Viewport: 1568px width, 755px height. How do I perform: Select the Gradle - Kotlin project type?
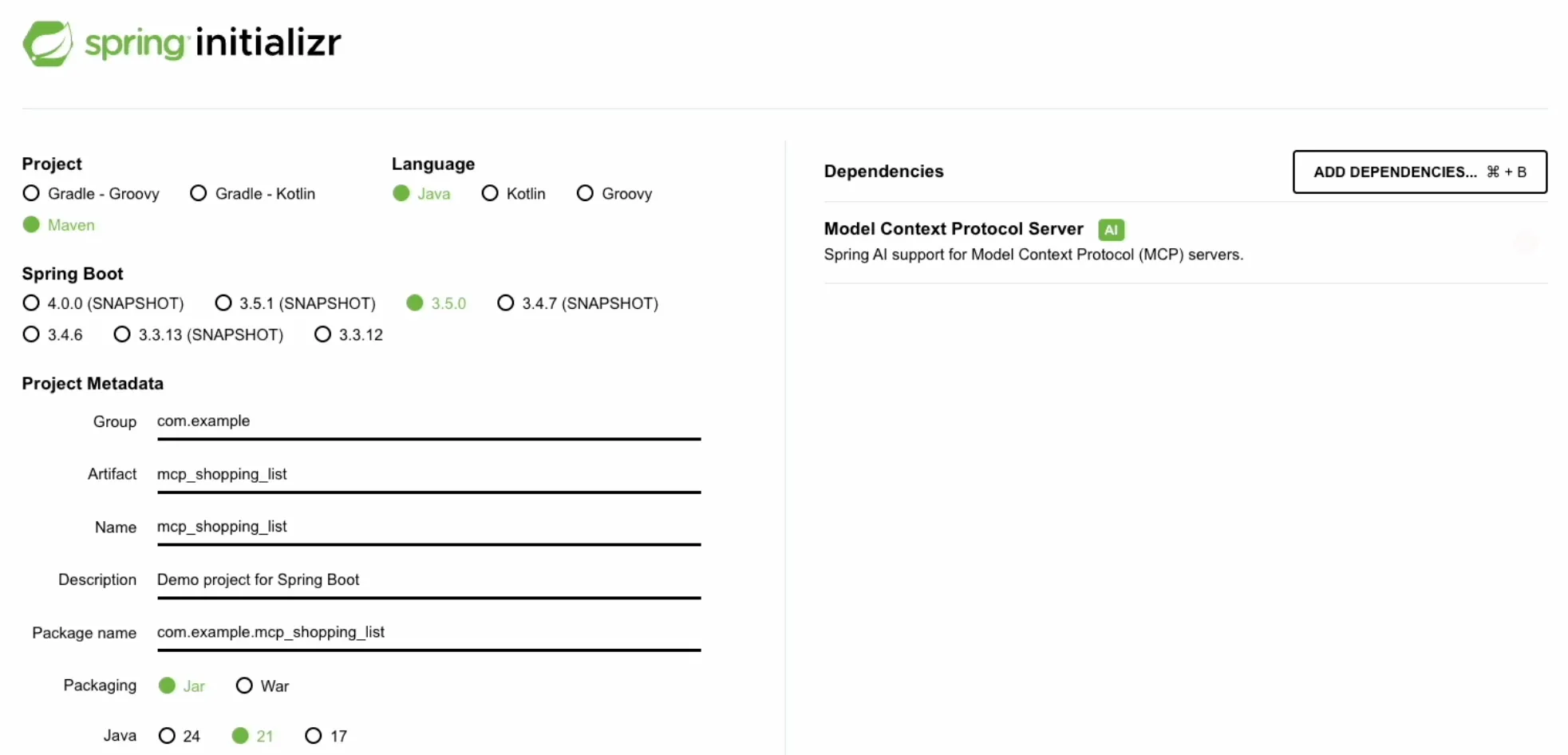(198, 193)
